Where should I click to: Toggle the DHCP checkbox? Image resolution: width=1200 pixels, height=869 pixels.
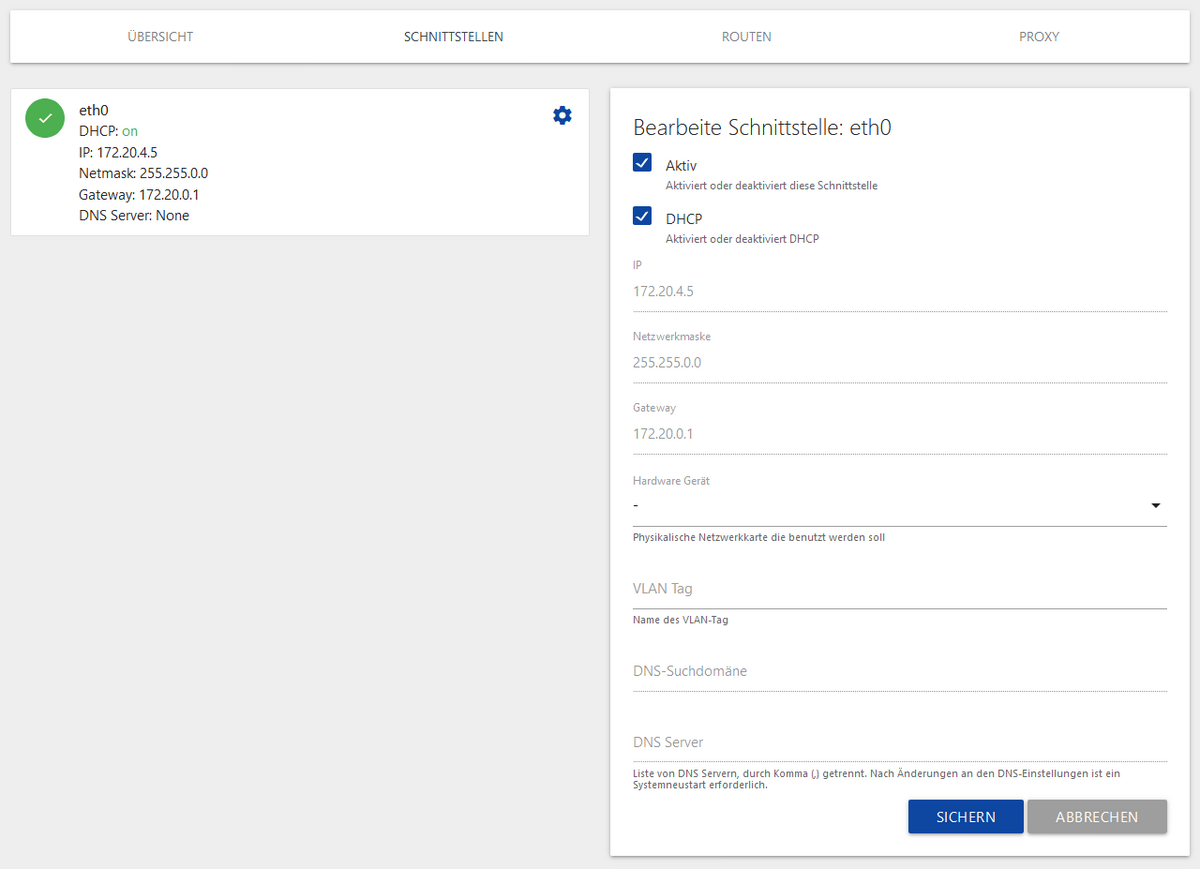642,216
